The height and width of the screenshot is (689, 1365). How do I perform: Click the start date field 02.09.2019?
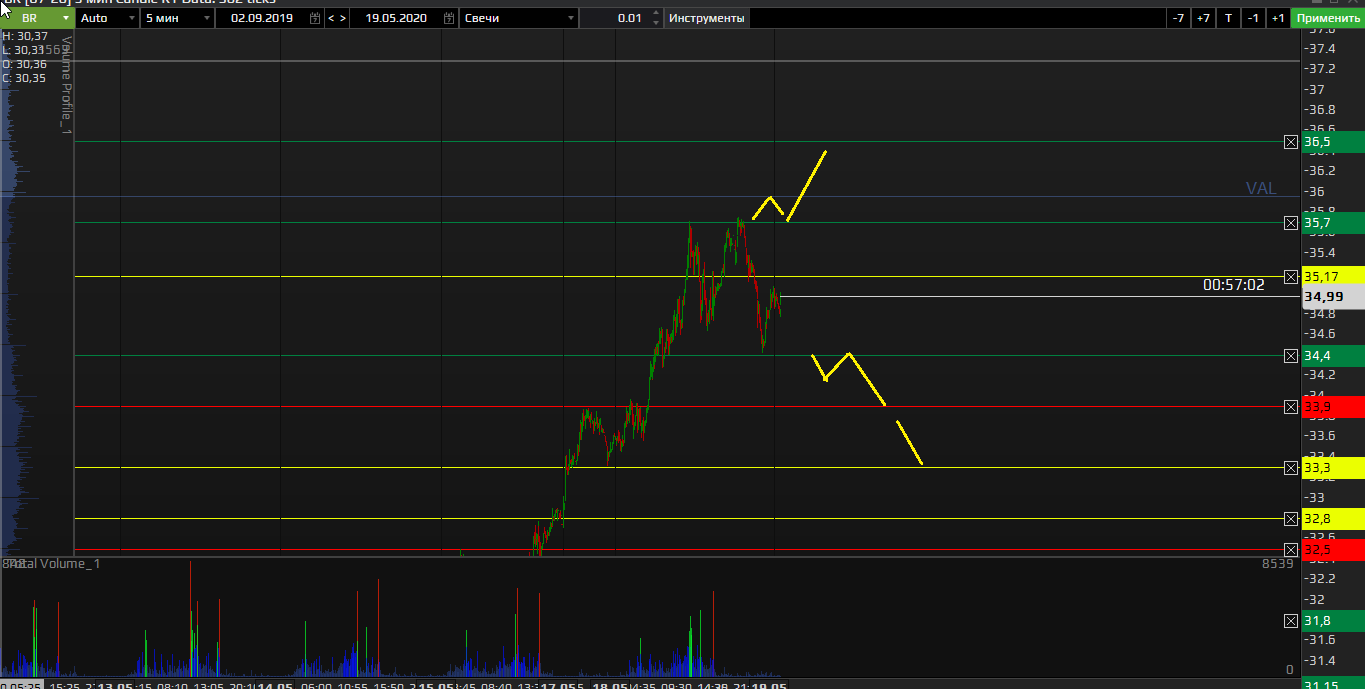(262, 18)
